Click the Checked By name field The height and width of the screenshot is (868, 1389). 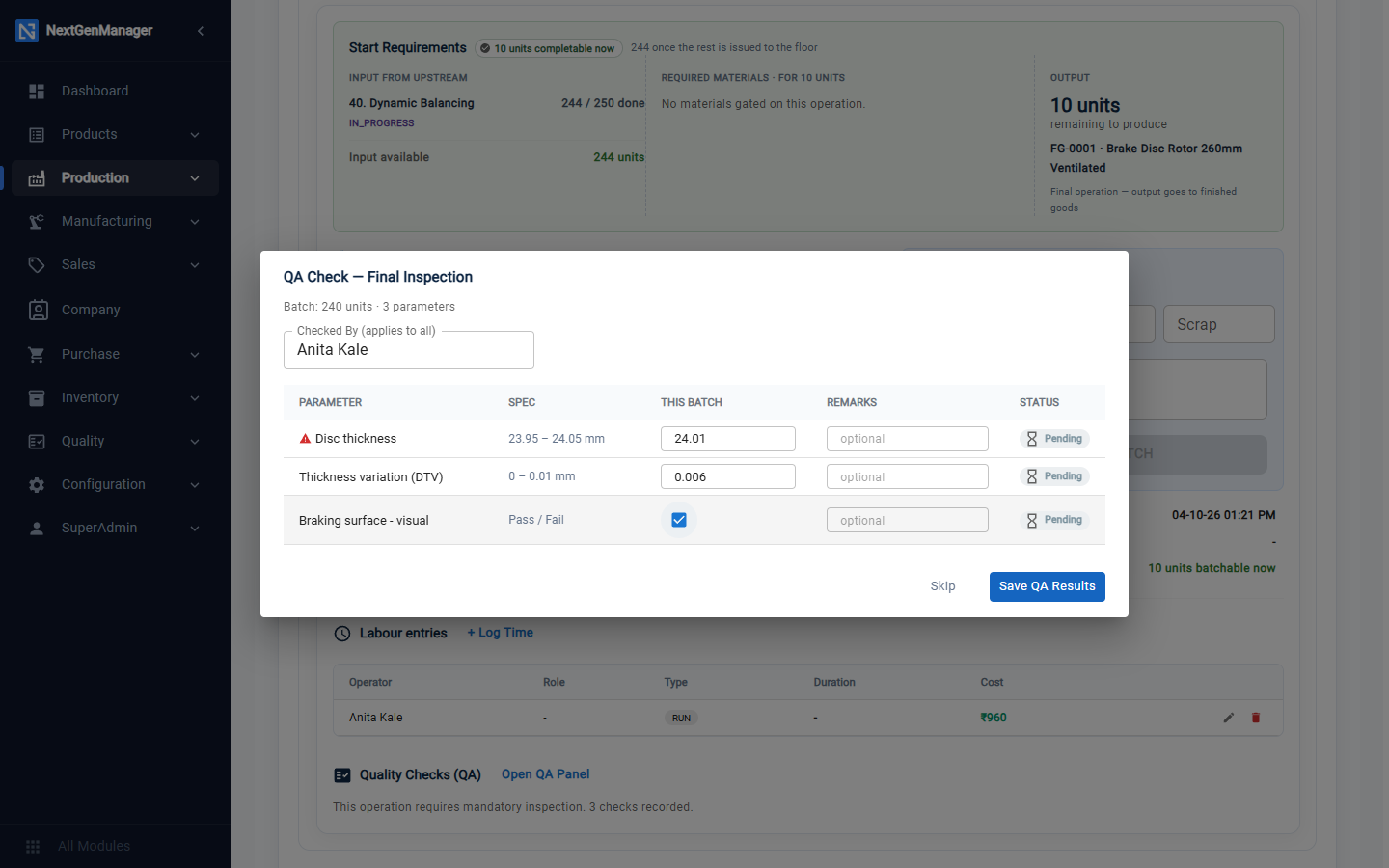(x=409, y=350)
